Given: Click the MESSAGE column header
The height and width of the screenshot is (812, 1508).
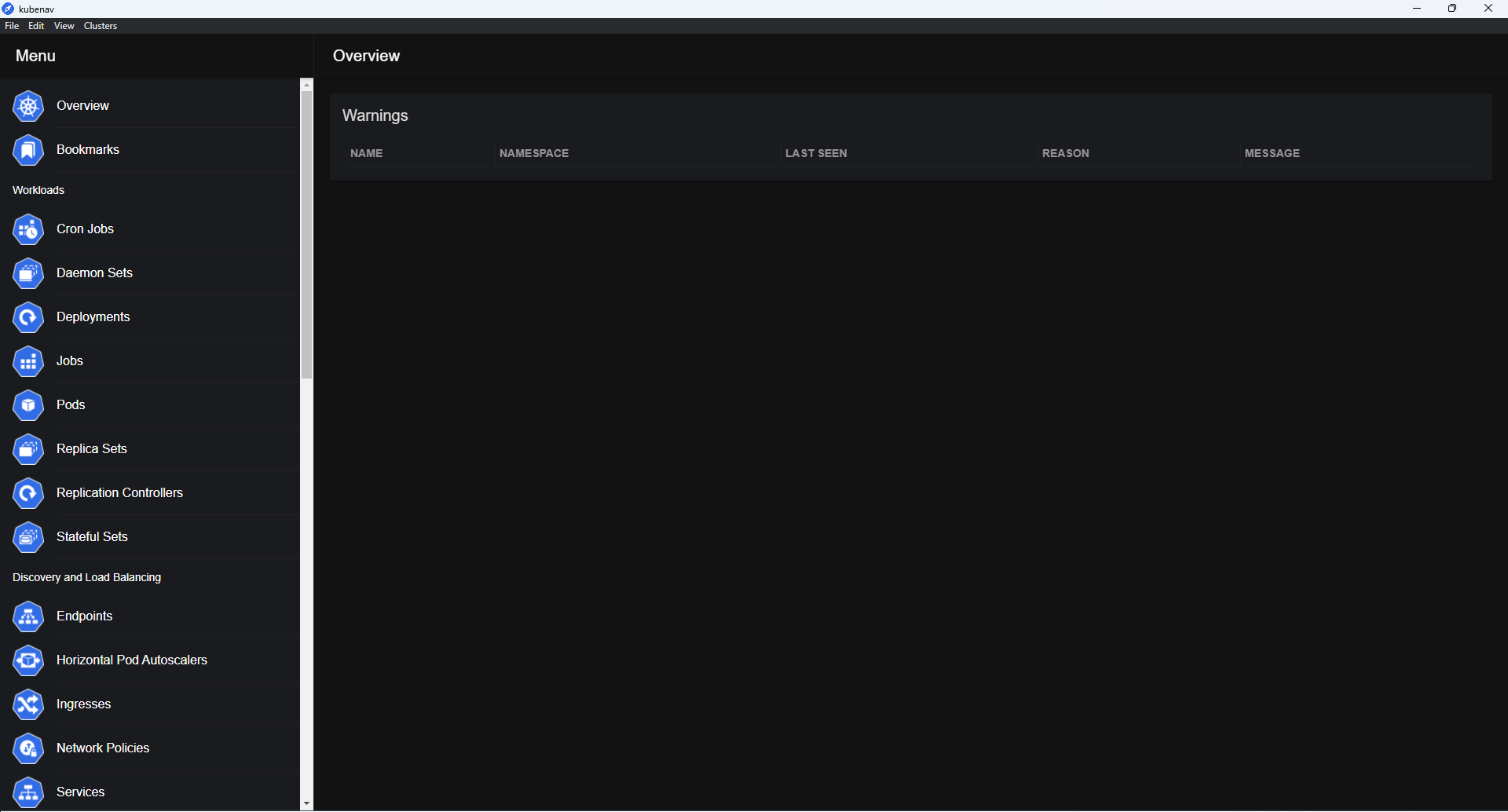Looking at the screenshot, I should point(1272,153).
